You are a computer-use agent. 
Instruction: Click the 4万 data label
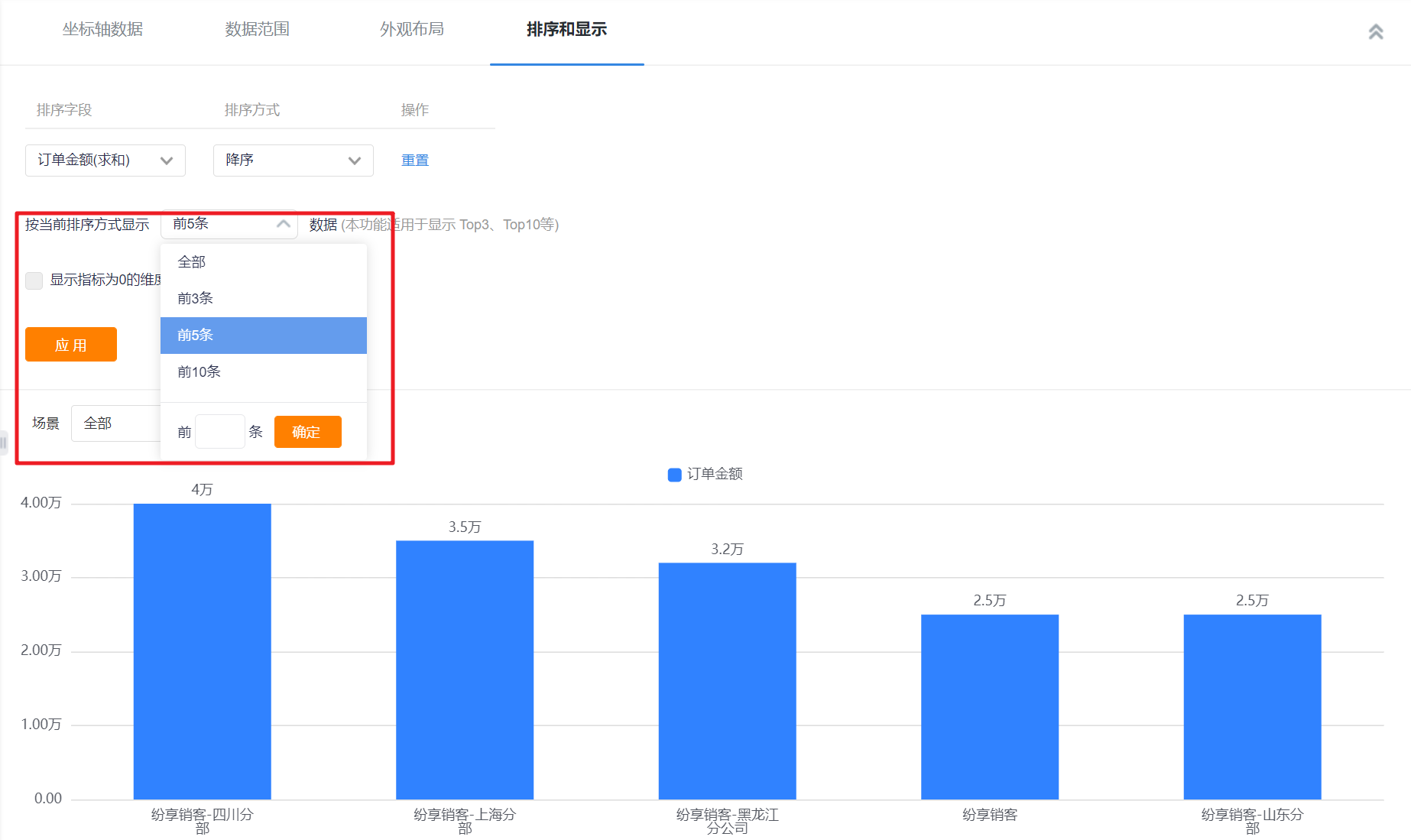point(203,490)
